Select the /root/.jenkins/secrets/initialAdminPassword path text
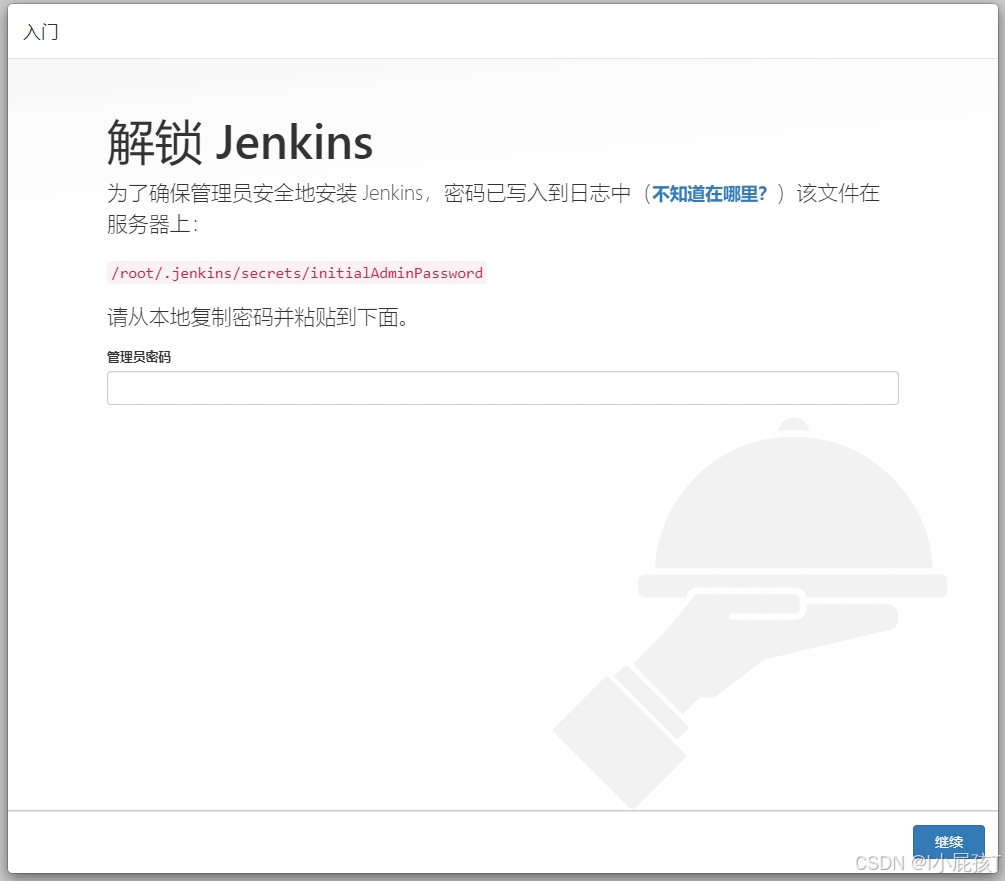This screenshot has height=881, width=1005. (x=297, y=273)
